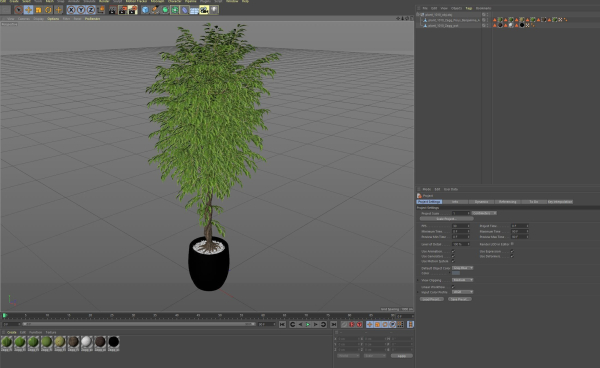This screenshot has width=600, height=368.
Task: Switch to the Info tab
Action: (455, 202)
